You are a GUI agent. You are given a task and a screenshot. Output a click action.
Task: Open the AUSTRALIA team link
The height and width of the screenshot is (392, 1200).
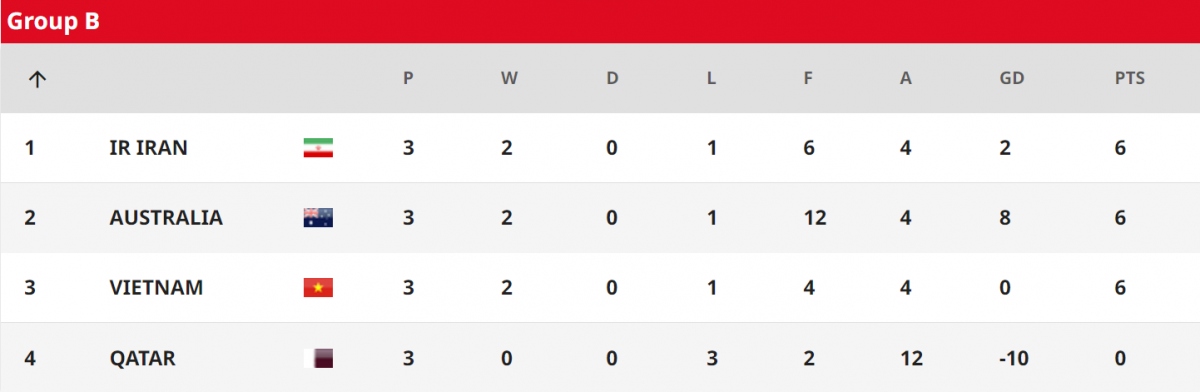[x=166, y=218]
